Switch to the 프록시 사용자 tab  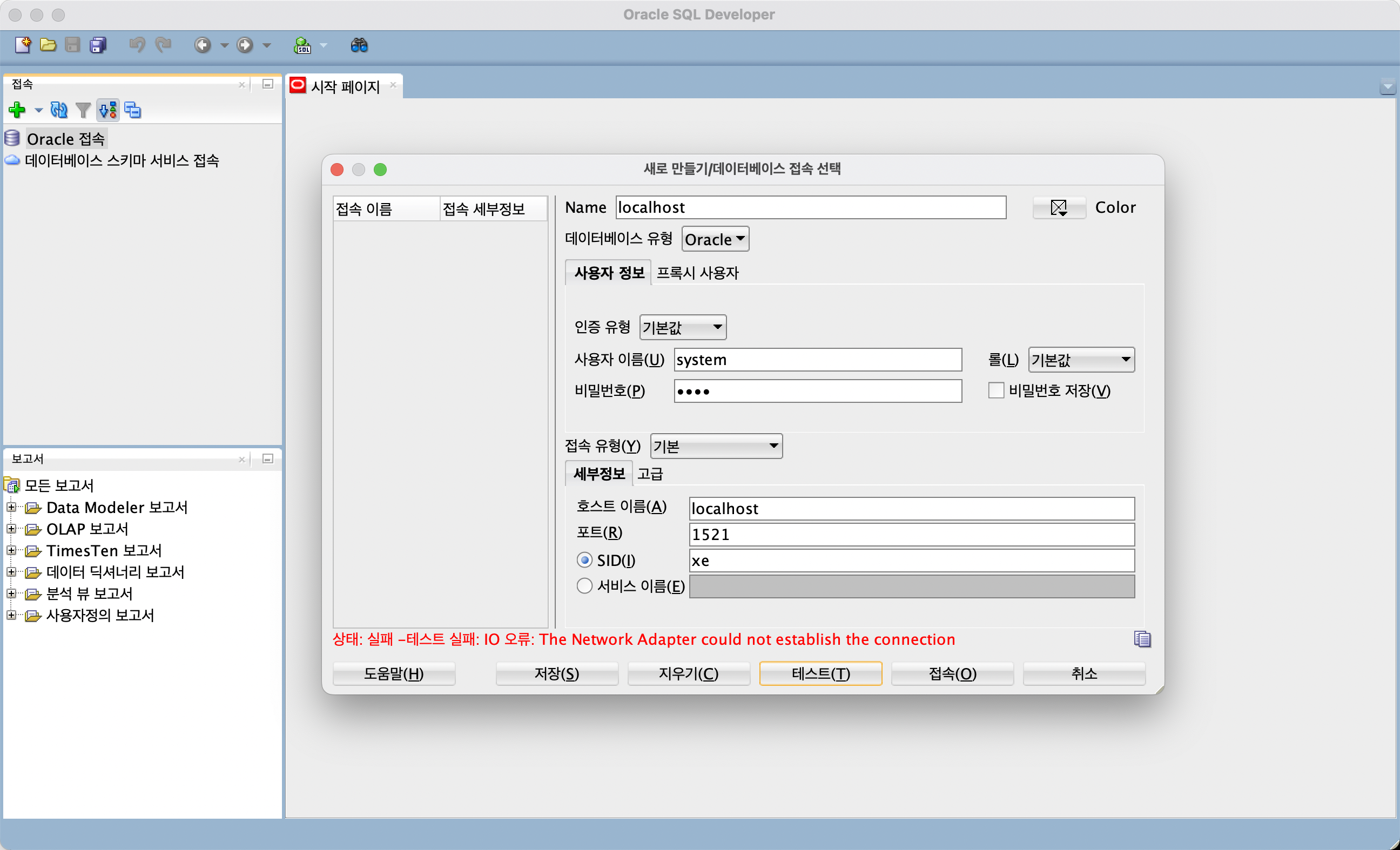698,273
